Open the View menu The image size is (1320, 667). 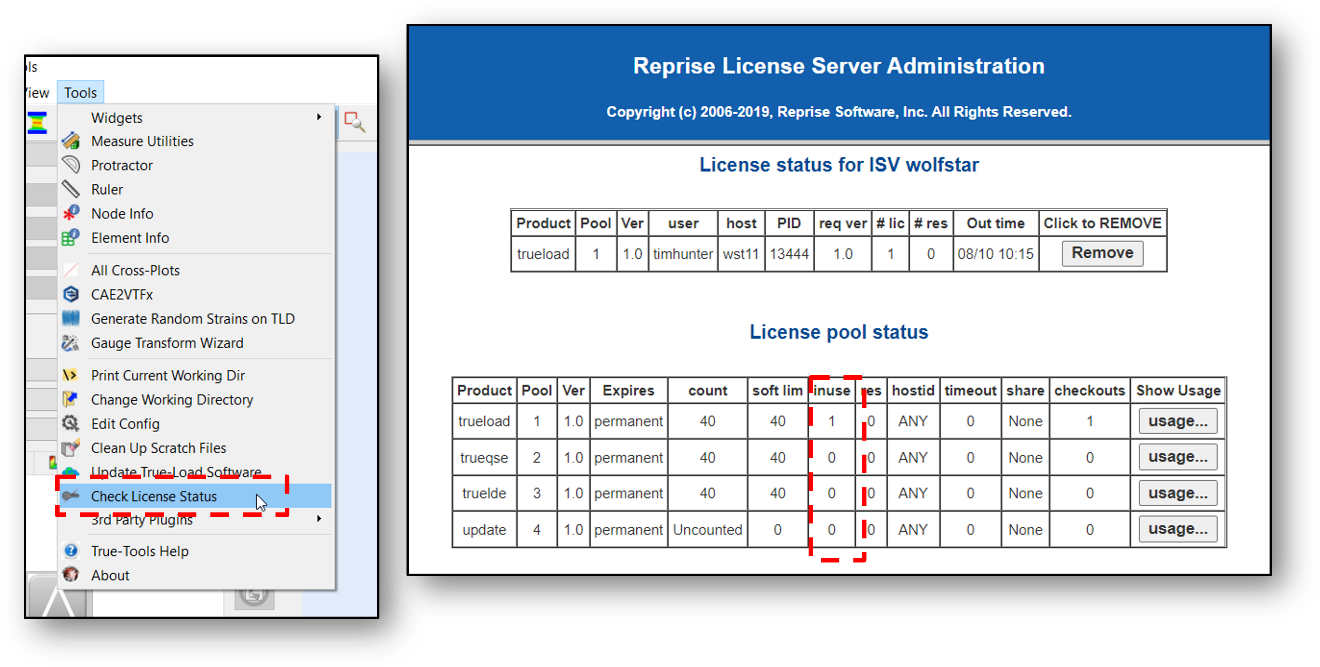point(37,93)
